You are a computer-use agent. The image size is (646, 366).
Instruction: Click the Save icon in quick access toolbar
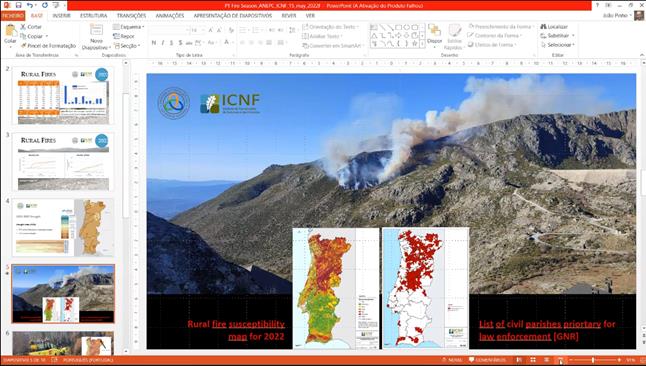[x=19, y=5]
